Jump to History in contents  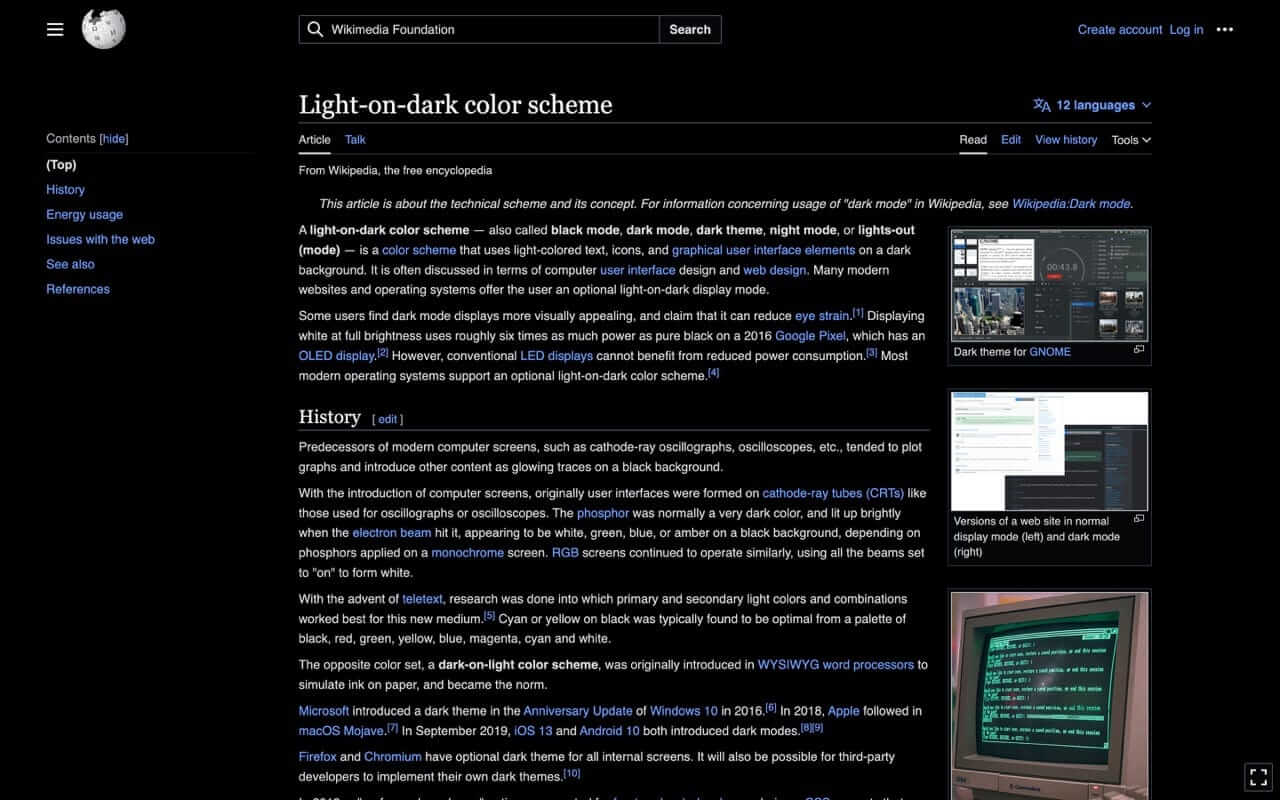pos(65,190)
